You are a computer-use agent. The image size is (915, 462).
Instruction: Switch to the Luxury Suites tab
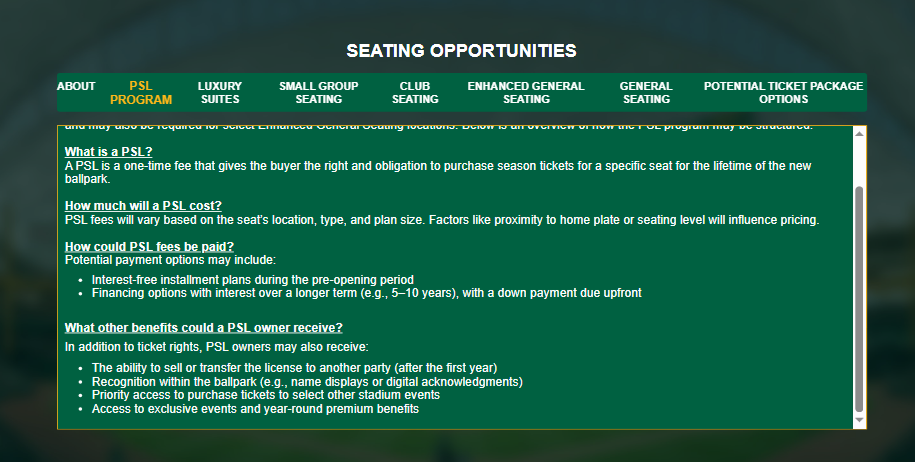pyautogui.click(x=219, y=93)
